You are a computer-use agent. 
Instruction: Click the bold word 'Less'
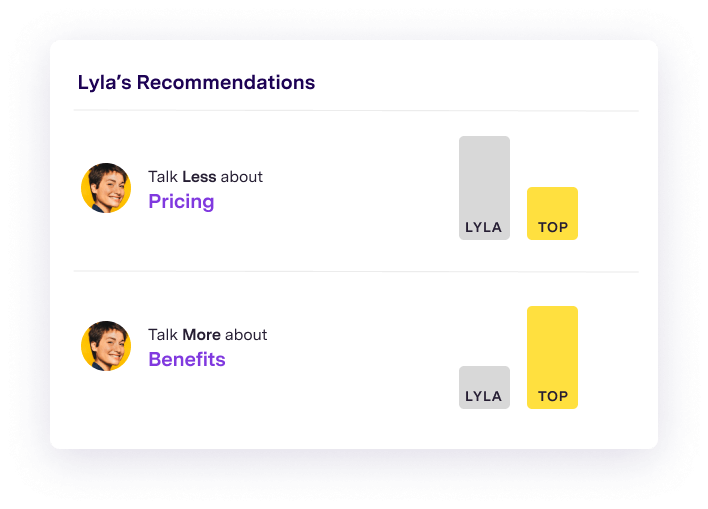[199, 177]
